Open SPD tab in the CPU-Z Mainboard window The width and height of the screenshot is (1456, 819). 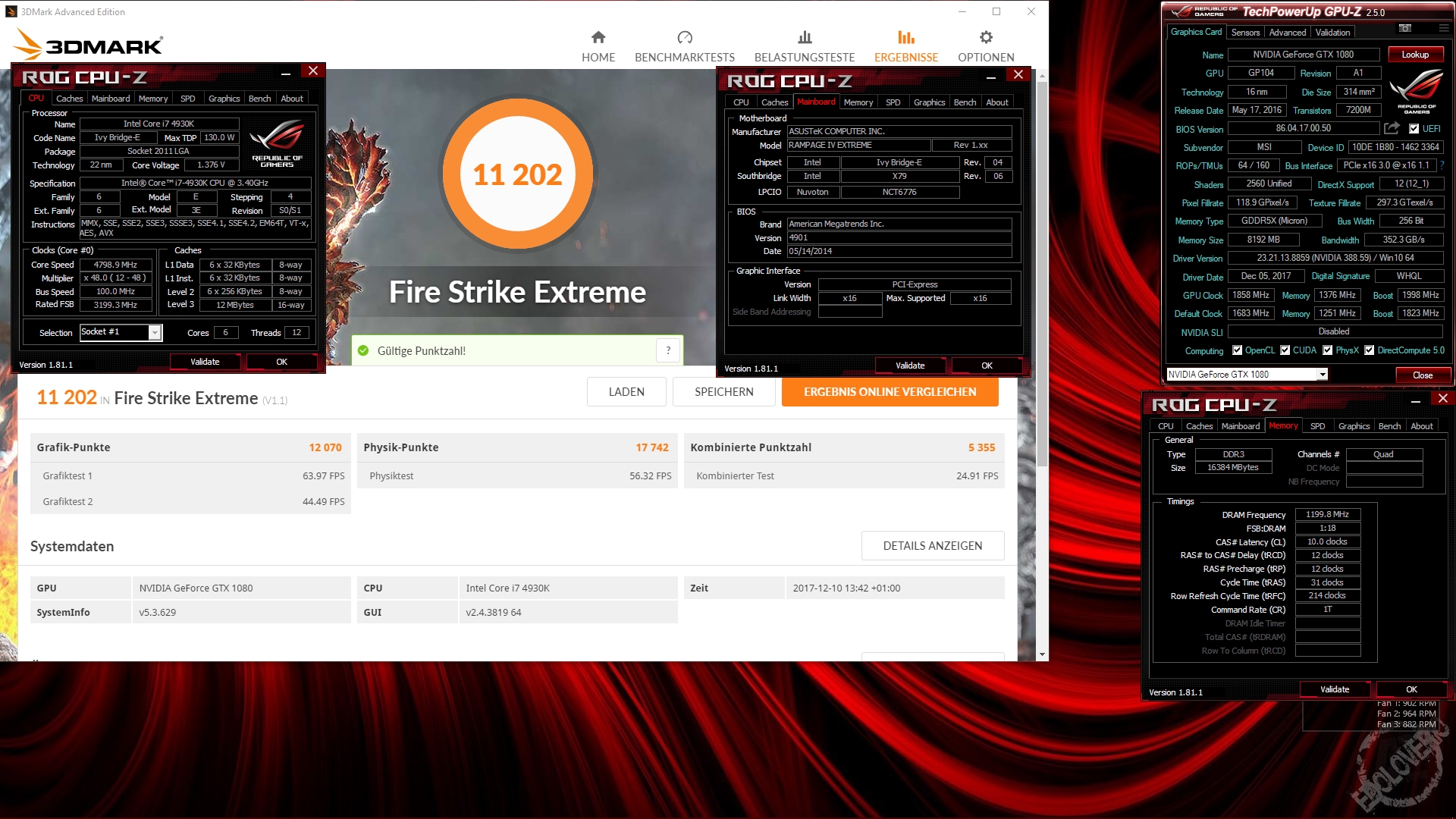[x=893, y=102]
